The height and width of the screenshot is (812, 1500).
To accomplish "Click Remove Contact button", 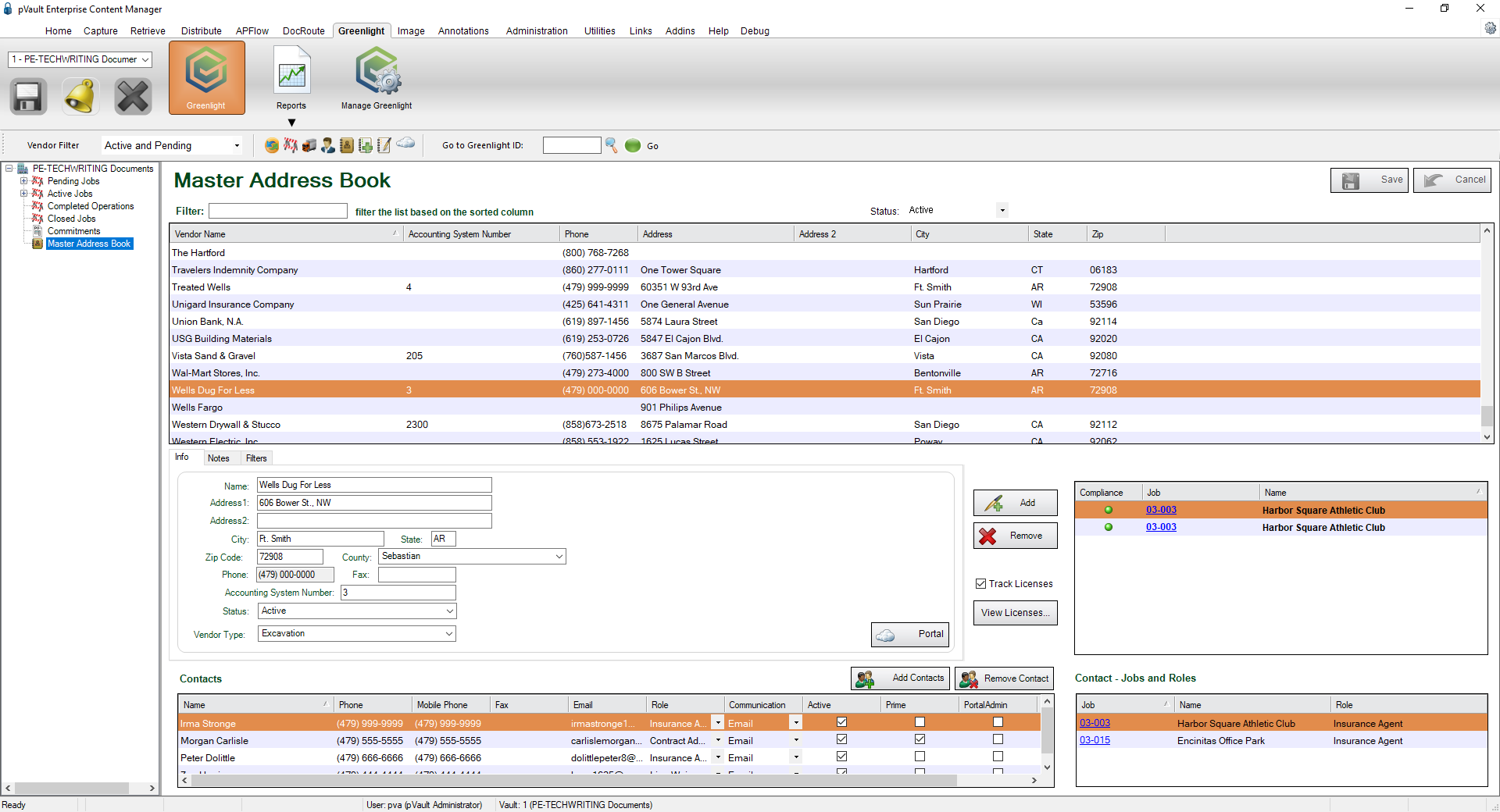I will [x=1004, y=678].
